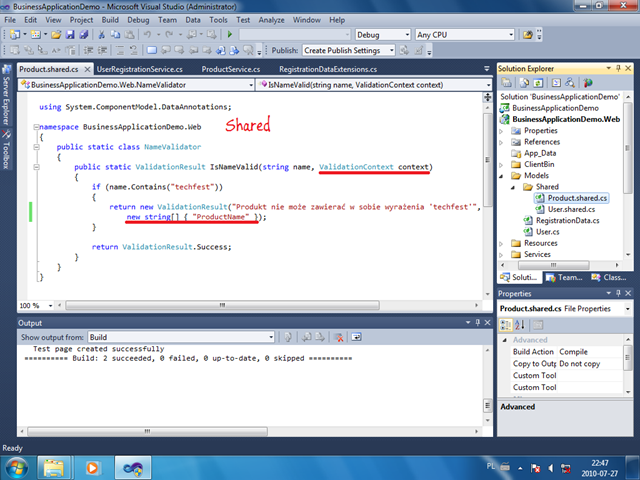This screenshot has height=480, width=640.
Task: Click Clear All in Output toolbar
Action: pyautogui.click(x=338, y=337)
